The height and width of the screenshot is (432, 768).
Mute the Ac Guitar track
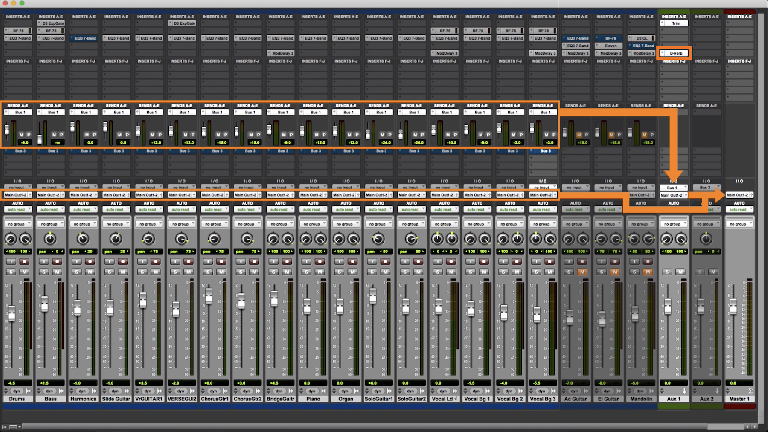pyautogui.click(x=583, y=271)
